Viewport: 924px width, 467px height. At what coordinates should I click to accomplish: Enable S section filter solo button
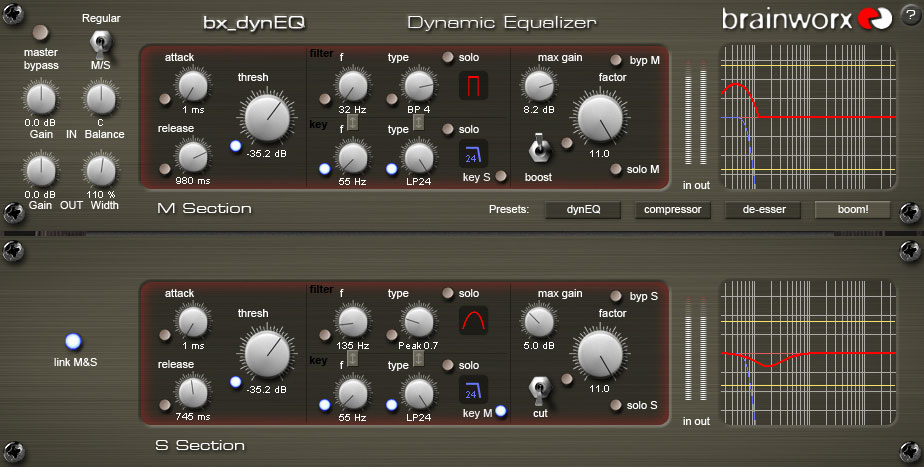click(x=448, y=293)
